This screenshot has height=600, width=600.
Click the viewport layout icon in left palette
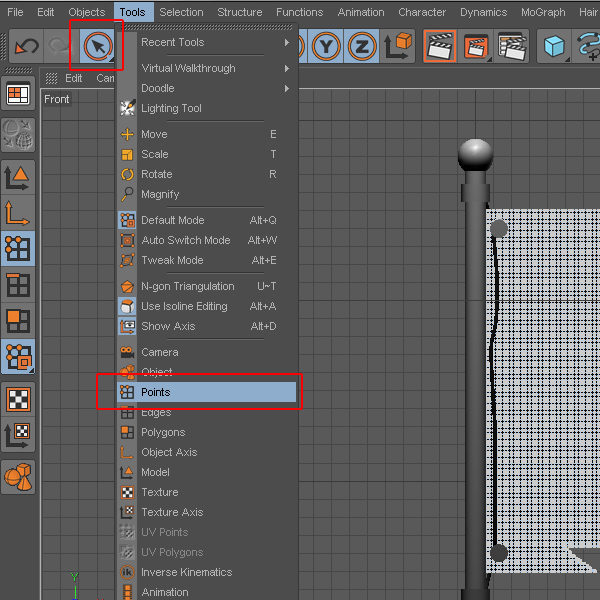point(18,93)
